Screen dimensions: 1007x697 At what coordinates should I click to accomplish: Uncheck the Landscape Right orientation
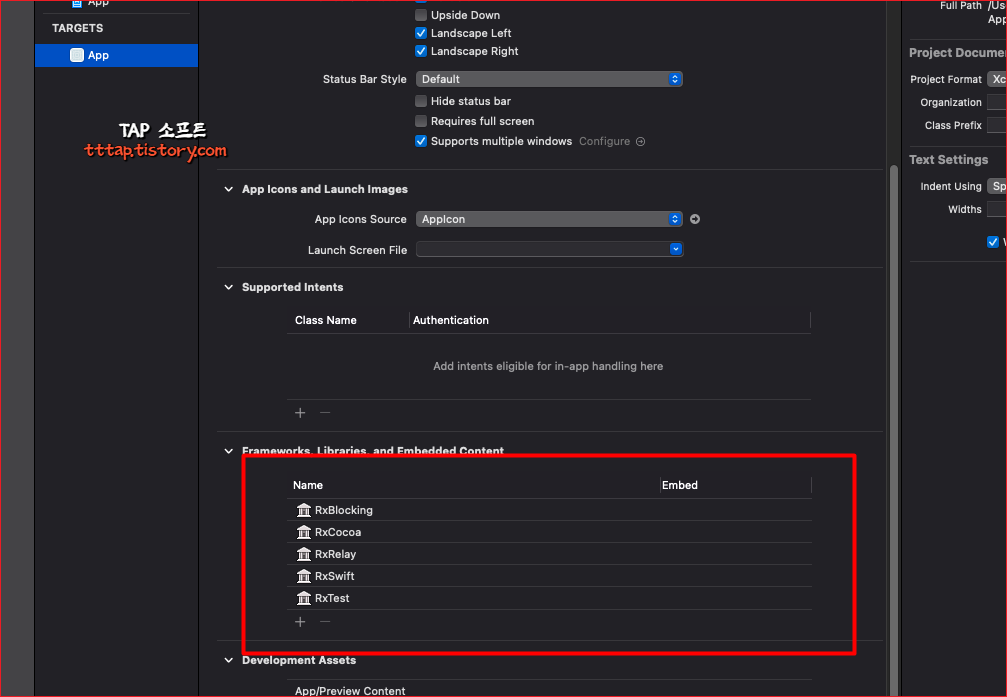(421, 51)
